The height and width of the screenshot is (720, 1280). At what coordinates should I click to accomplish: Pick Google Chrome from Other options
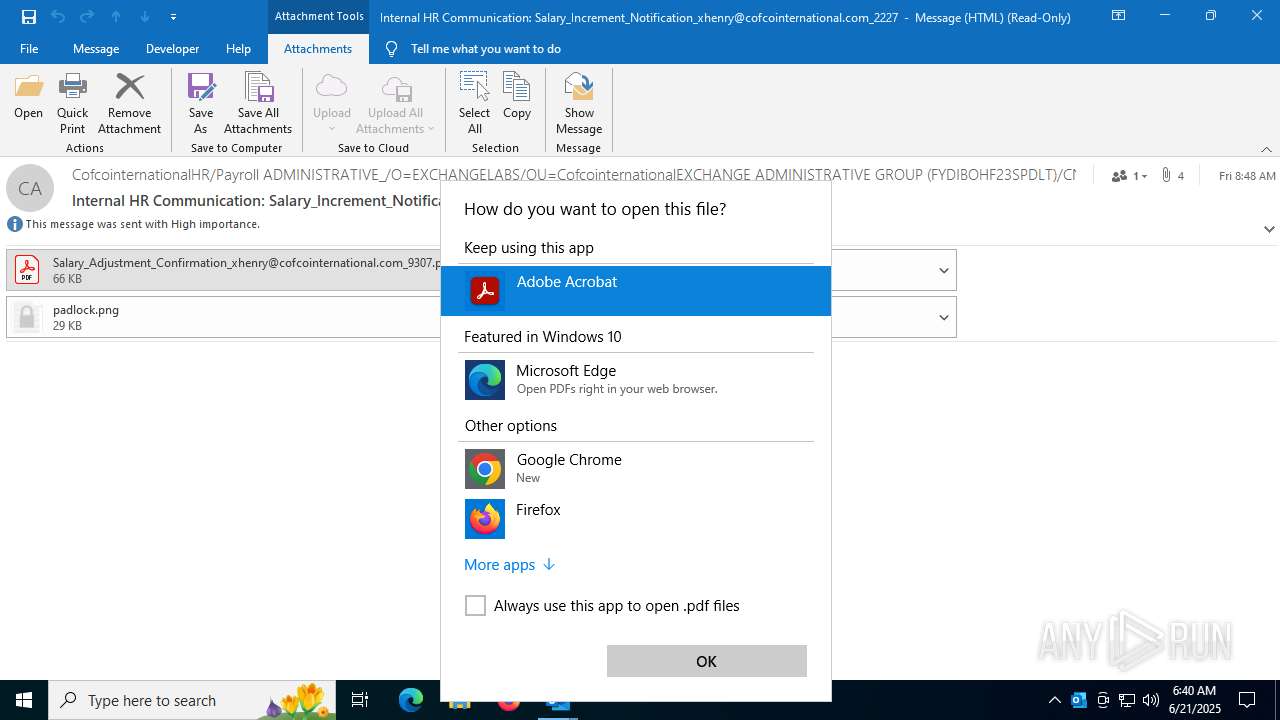(636, 468)
